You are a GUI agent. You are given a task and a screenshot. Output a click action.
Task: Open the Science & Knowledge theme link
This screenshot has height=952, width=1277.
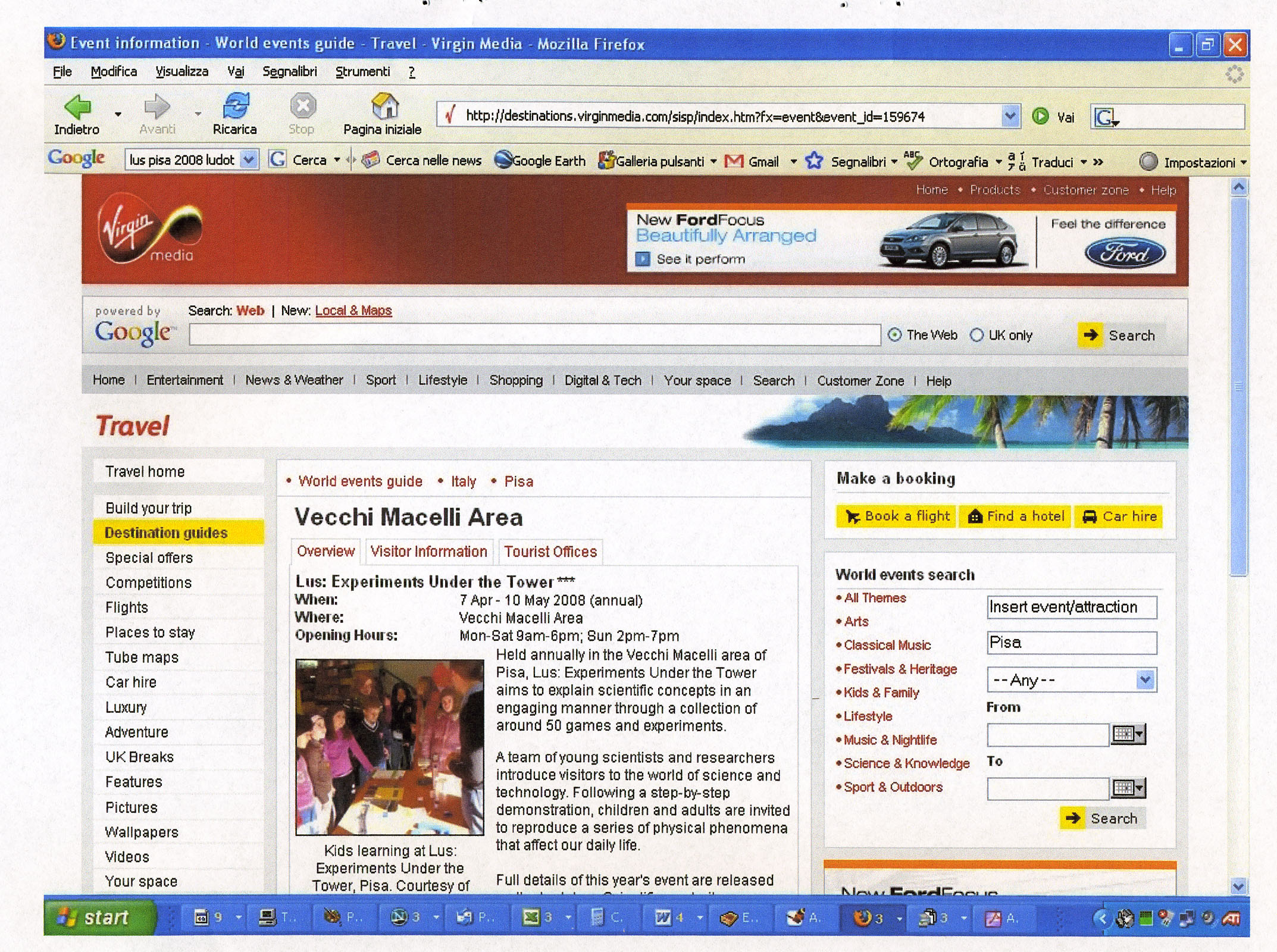click(x=906, y=763)
